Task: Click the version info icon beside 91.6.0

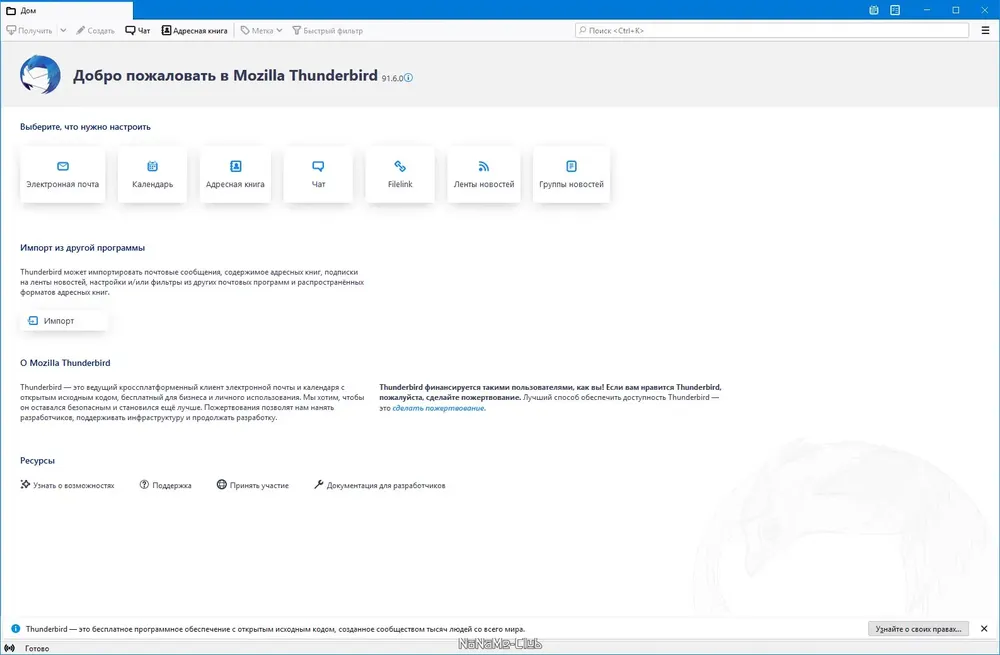Action: [x=408, y=78]
